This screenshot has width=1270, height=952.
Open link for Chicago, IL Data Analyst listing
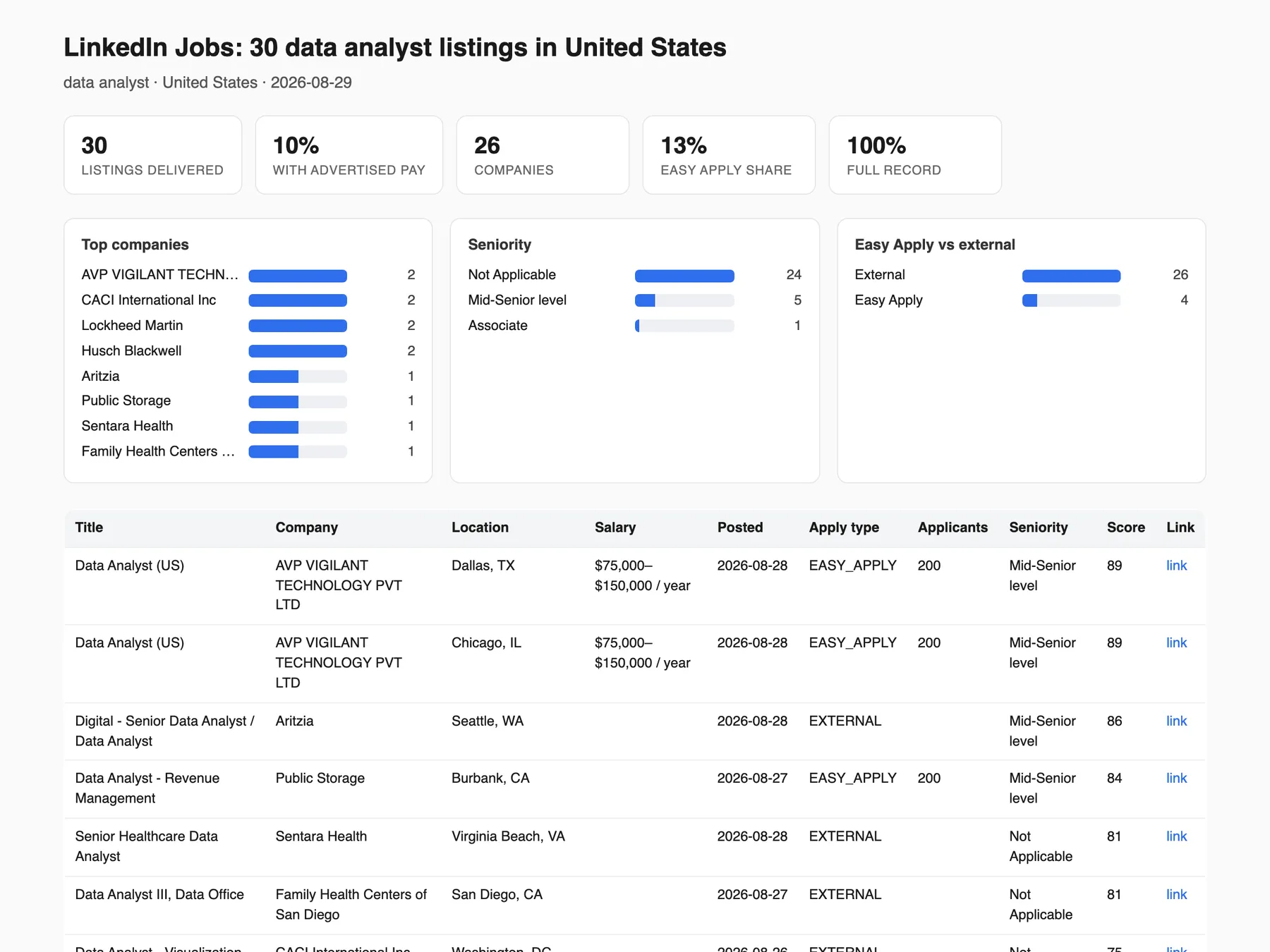click(x=1176, y=643)
